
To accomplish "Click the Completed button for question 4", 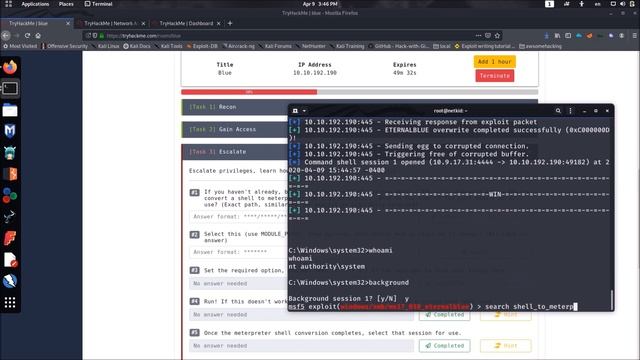I will 444,315.
